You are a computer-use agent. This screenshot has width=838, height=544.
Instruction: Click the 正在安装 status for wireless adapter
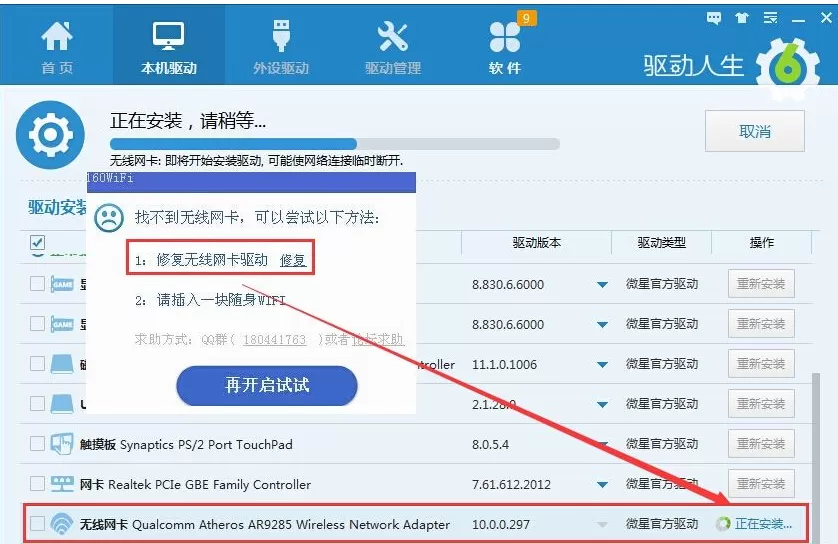point(763,524)
